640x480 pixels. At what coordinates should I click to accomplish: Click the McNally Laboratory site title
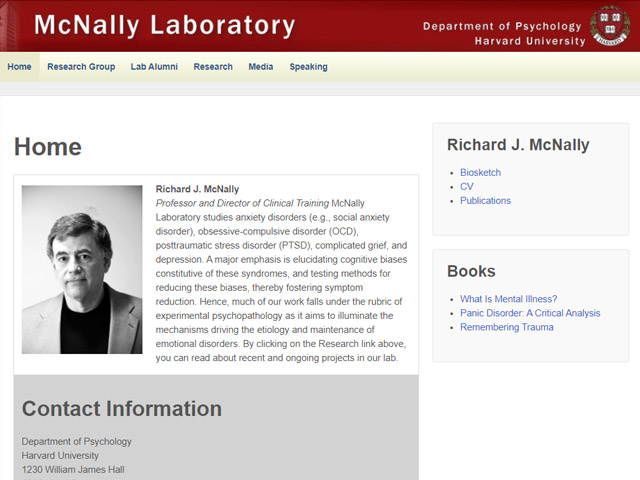(x=164, y=25)
